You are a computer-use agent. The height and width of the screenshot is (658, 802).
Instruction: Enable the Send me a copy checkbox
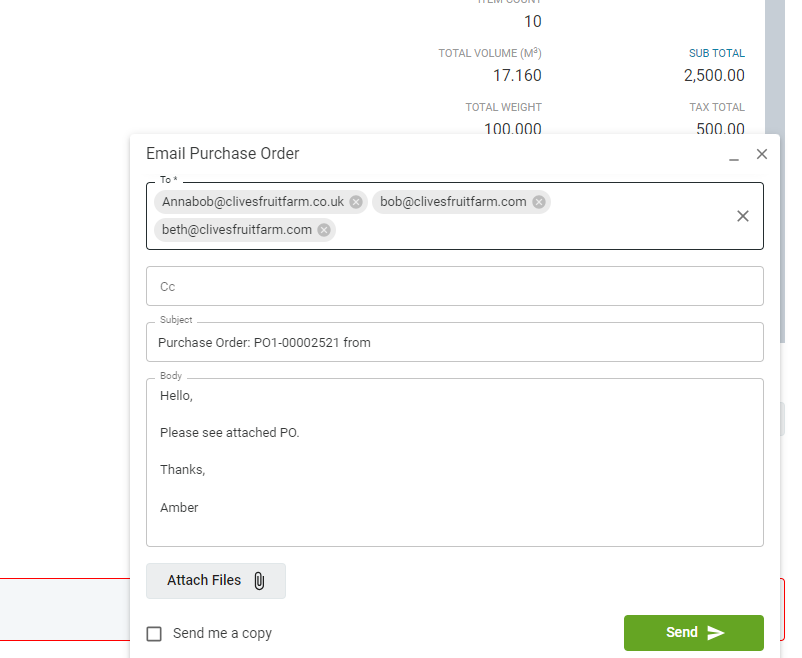click(154, 634)
